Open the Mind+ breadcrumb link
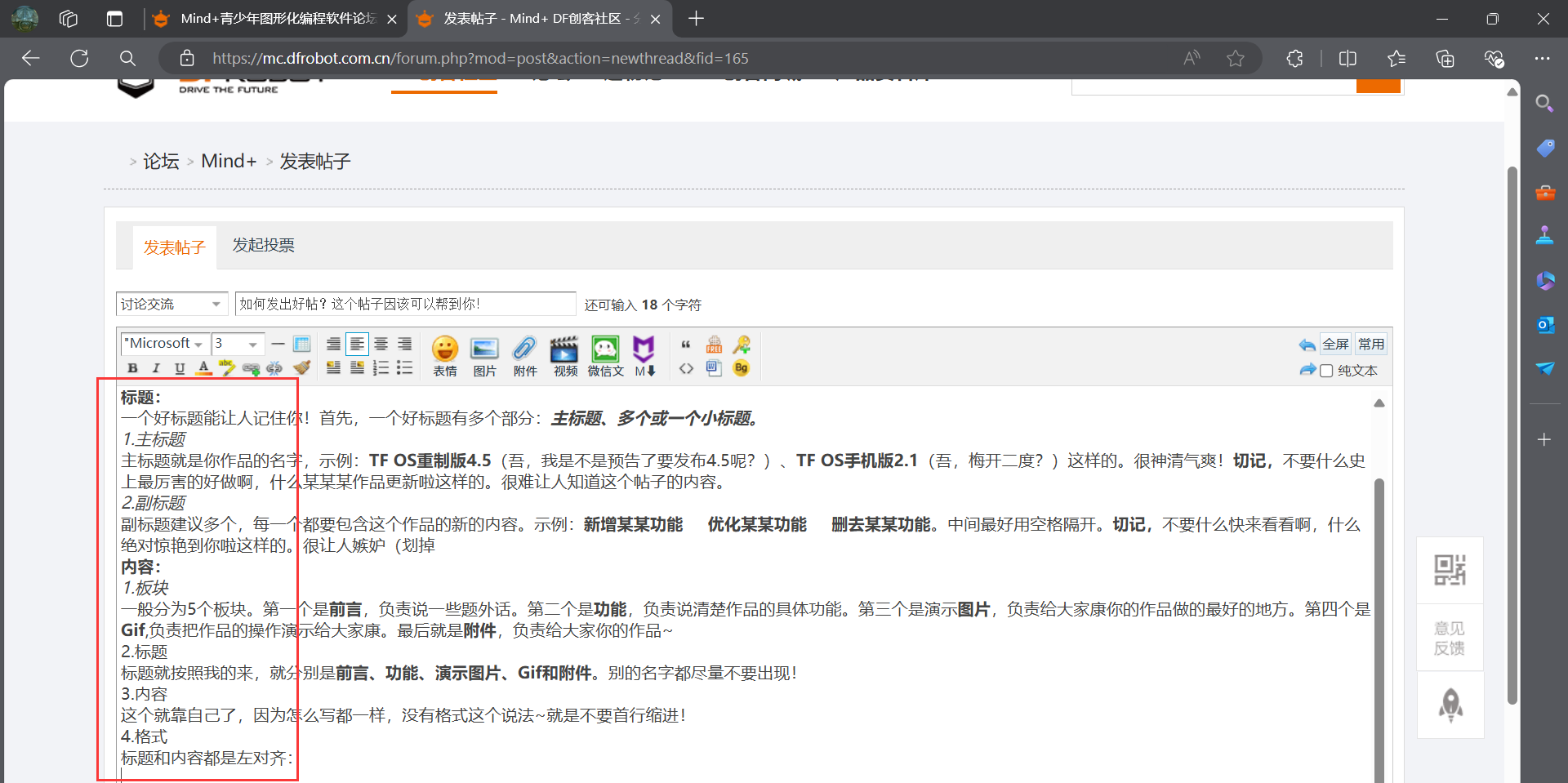The image size is (1568, 783). coord(229,161)
